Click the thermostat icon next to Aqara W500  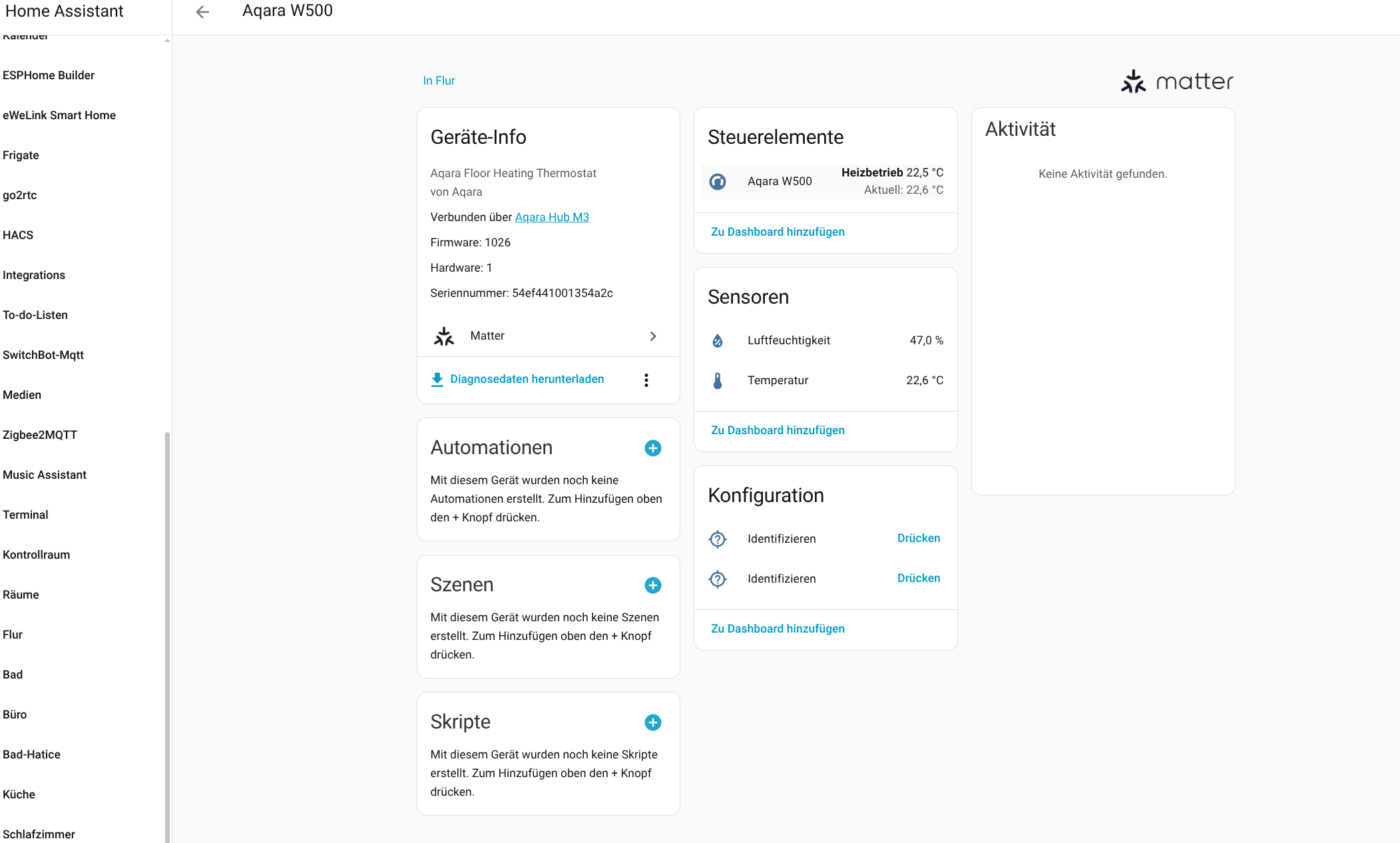point(718,181)
